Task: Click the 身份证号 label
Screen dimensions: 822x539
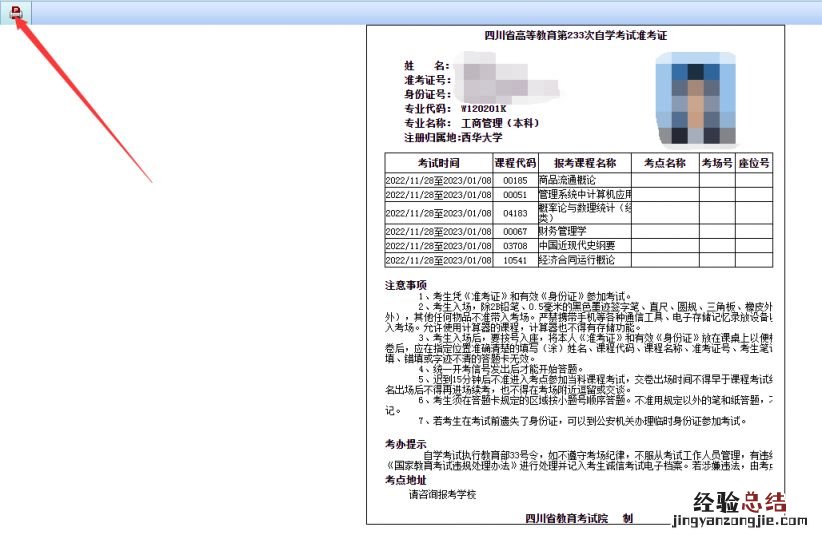Action: tap(427, 94)
